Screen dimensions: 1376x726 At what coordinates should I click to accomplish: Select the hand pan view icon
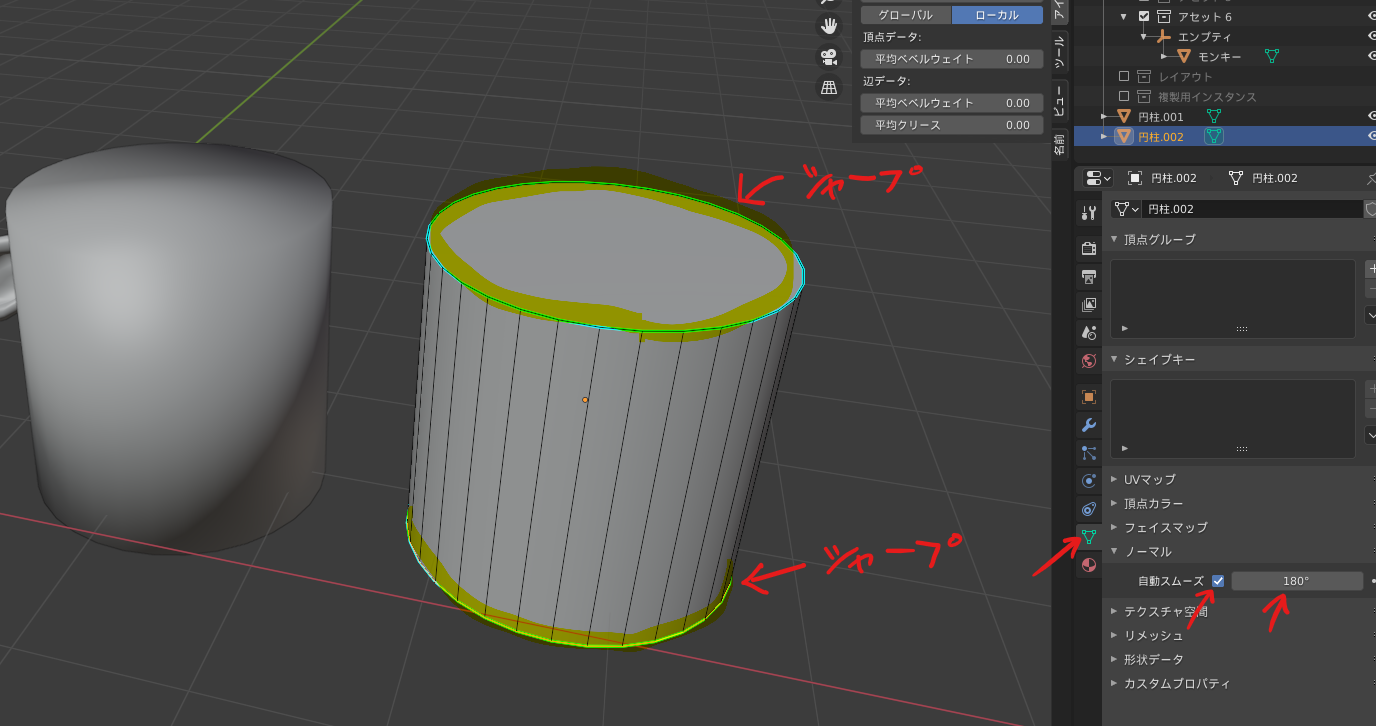tap(829, 26)
